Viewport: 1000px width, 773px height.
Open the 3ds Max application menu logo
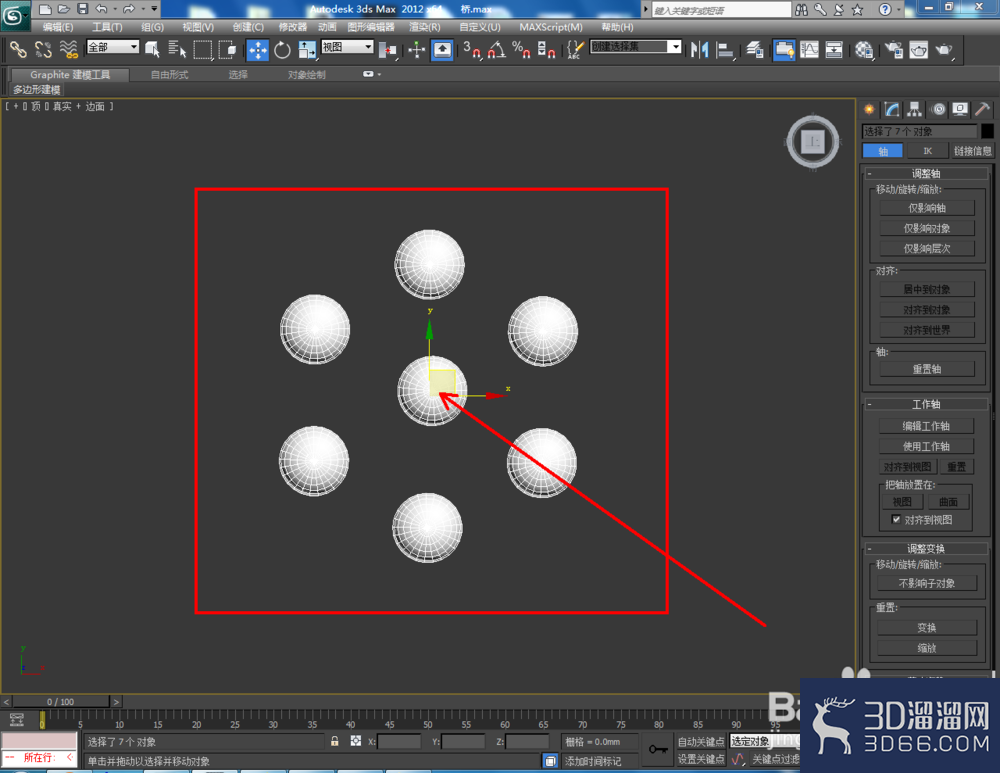click(x=13, y=16)
